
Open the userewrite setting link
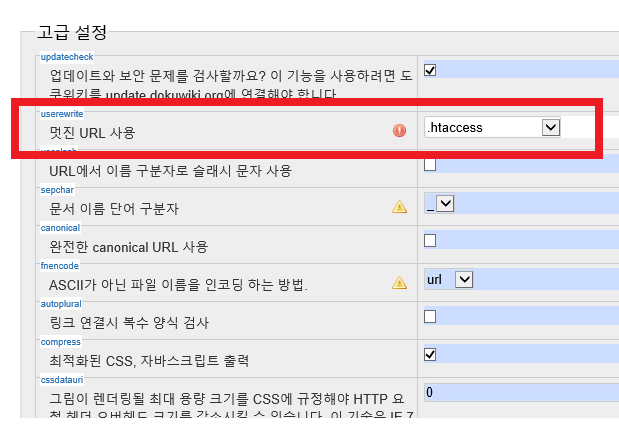pyautogui.click(x=62, y=114)
